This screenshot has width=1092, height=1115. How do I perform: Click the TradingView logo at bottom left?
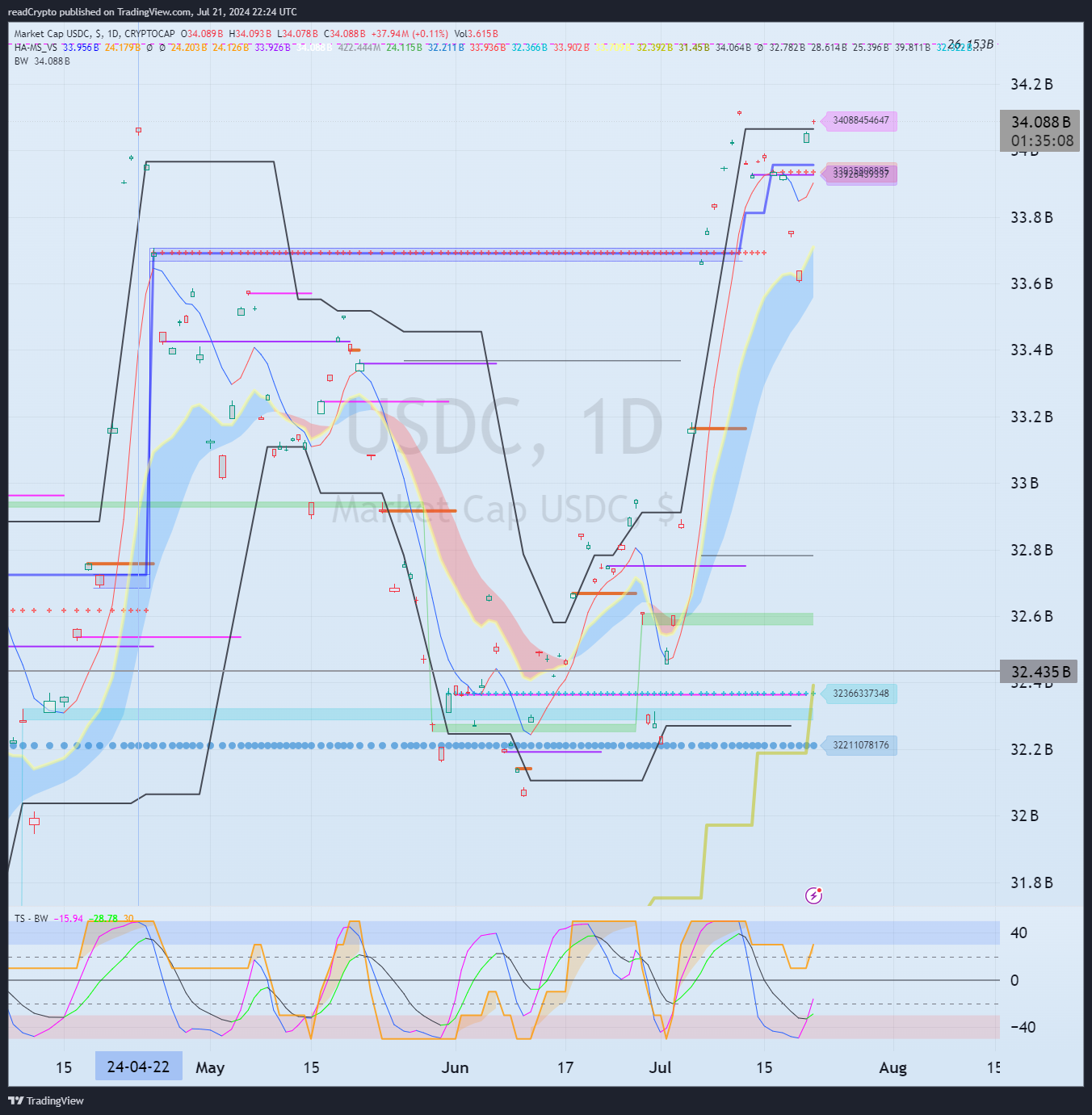(x=46, y=1100)
